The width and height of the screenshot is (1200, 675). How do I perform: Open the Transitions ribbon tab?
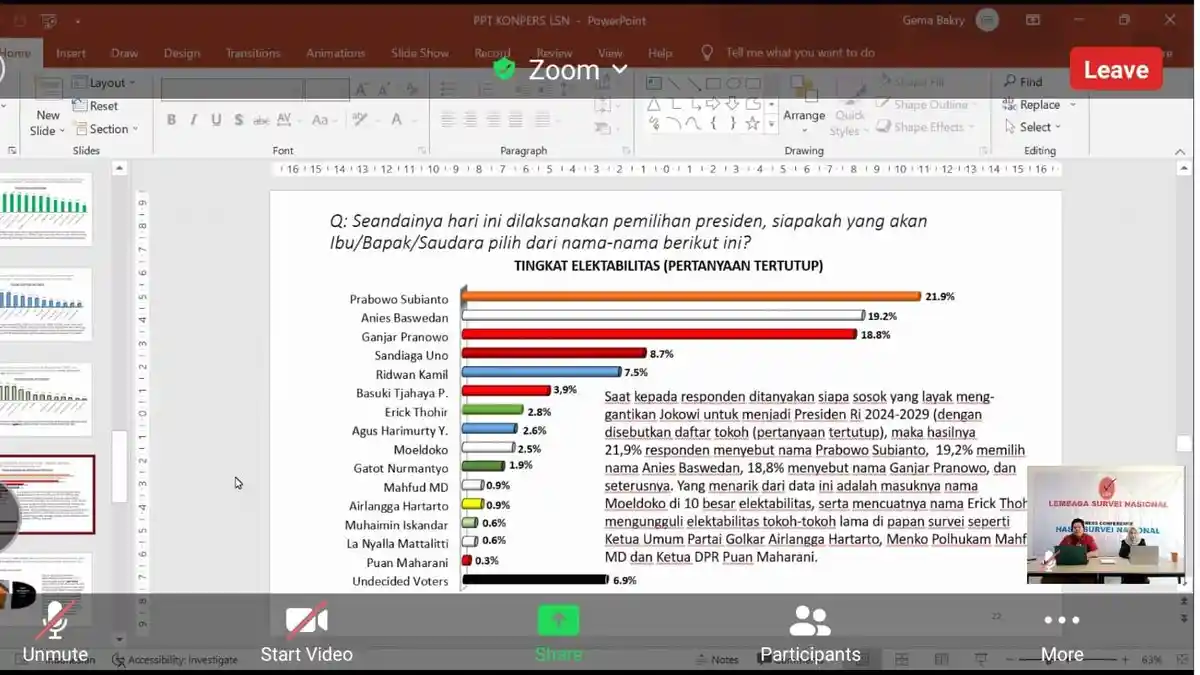(253, 53)
